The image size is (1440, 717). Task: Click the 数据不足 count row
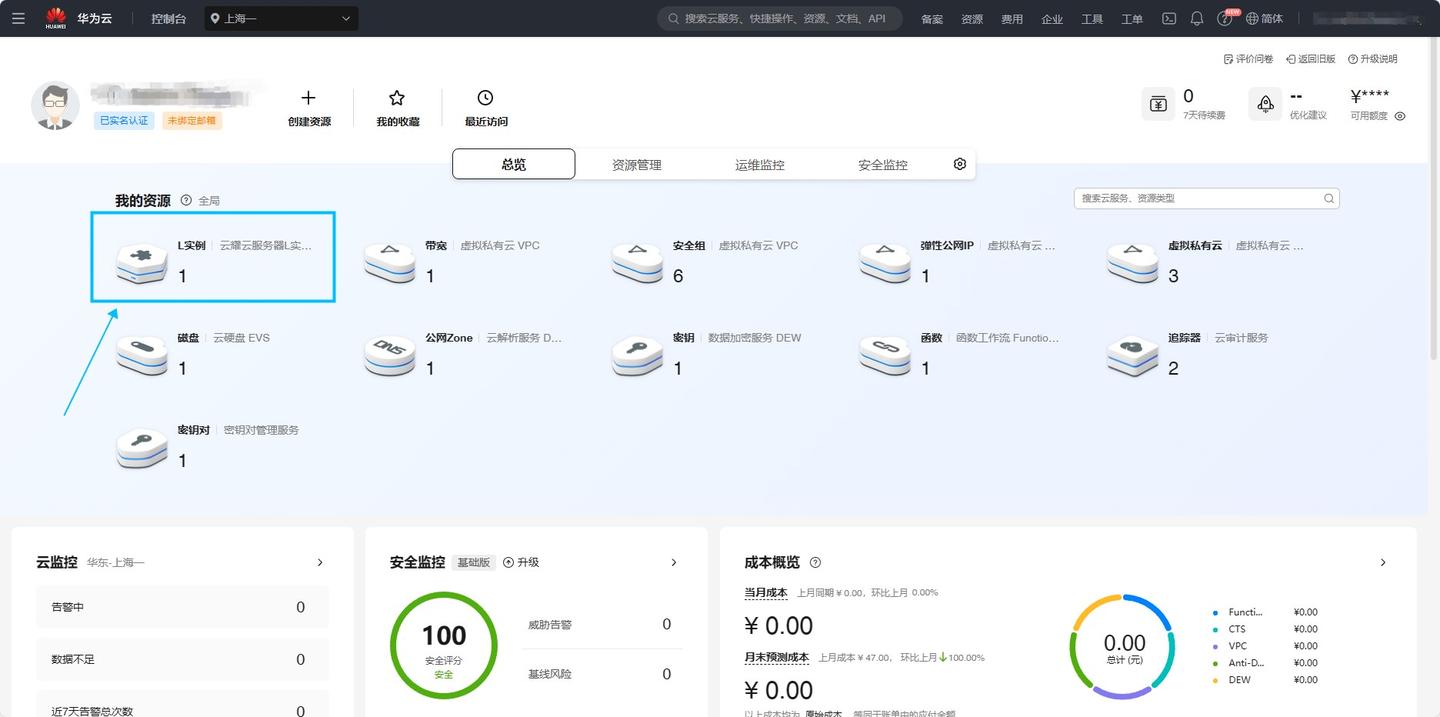[182, 659]
